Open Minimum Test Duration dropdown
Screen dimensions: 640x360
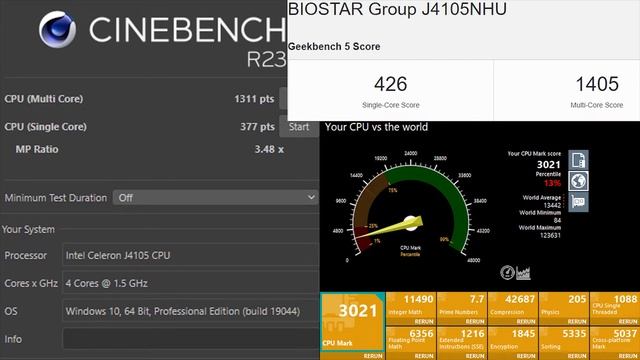click(216, 198)
